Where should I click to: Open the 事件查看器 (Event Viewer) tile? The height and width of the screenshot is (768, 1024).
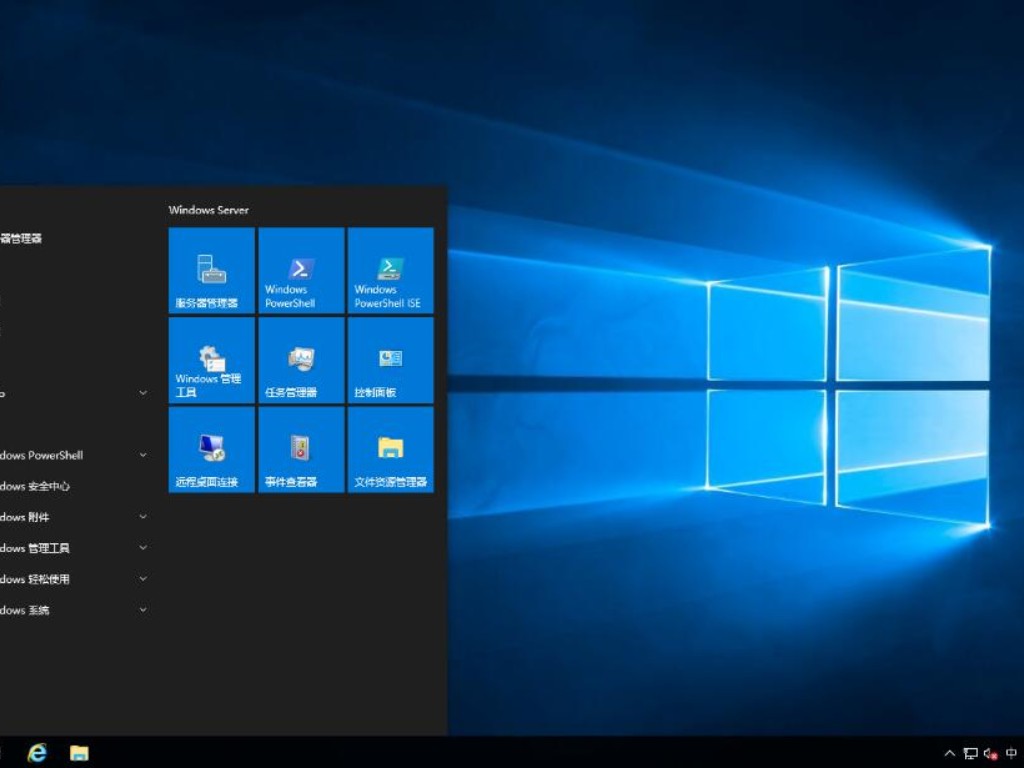click(x=300, y=449)
